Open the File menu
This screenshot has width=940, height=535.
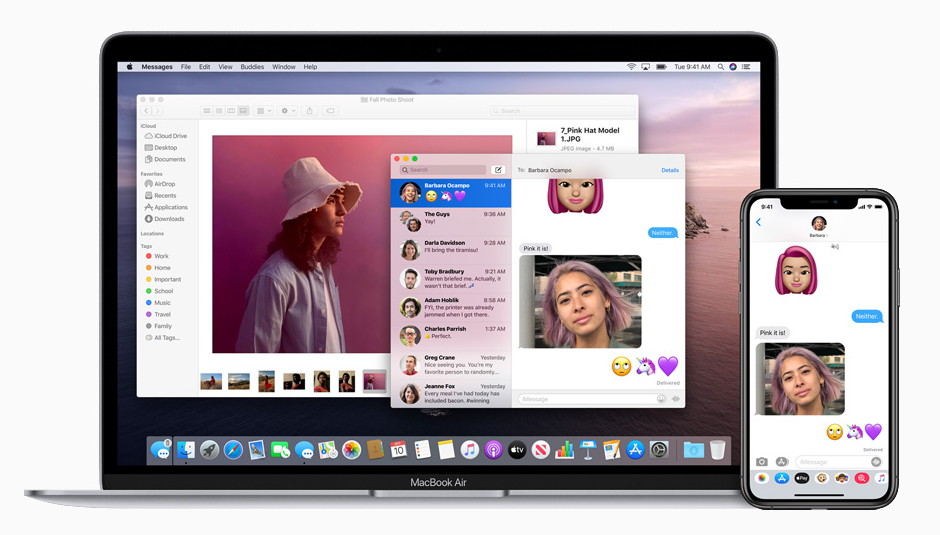186,67
